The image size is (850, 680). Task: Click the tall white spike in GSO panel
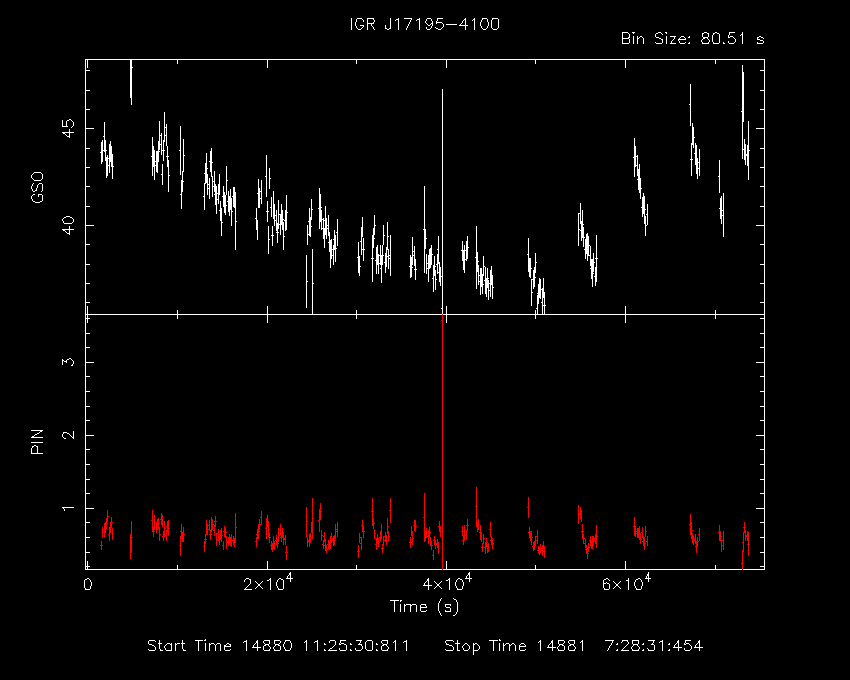coord(443,202)
